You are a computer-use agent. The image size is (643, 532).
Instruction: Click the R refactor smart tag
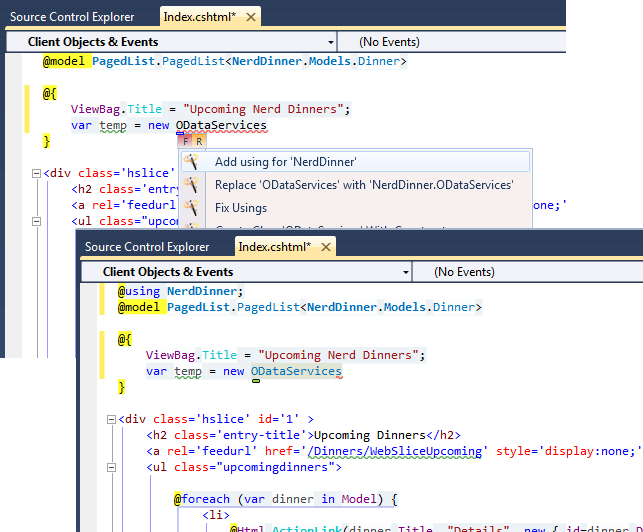(199, 142)
